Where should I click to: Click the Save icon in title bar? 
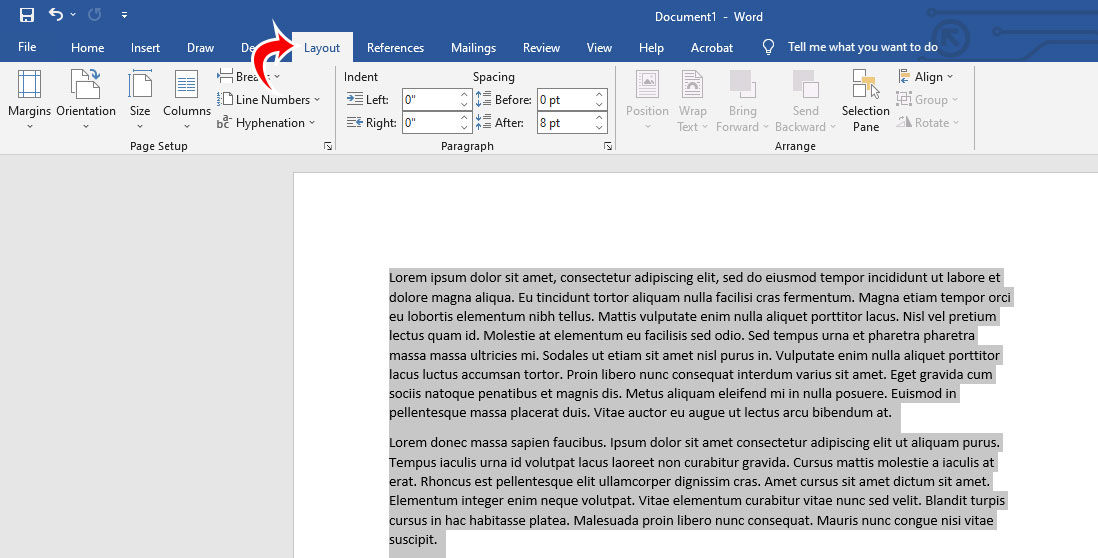27,15
